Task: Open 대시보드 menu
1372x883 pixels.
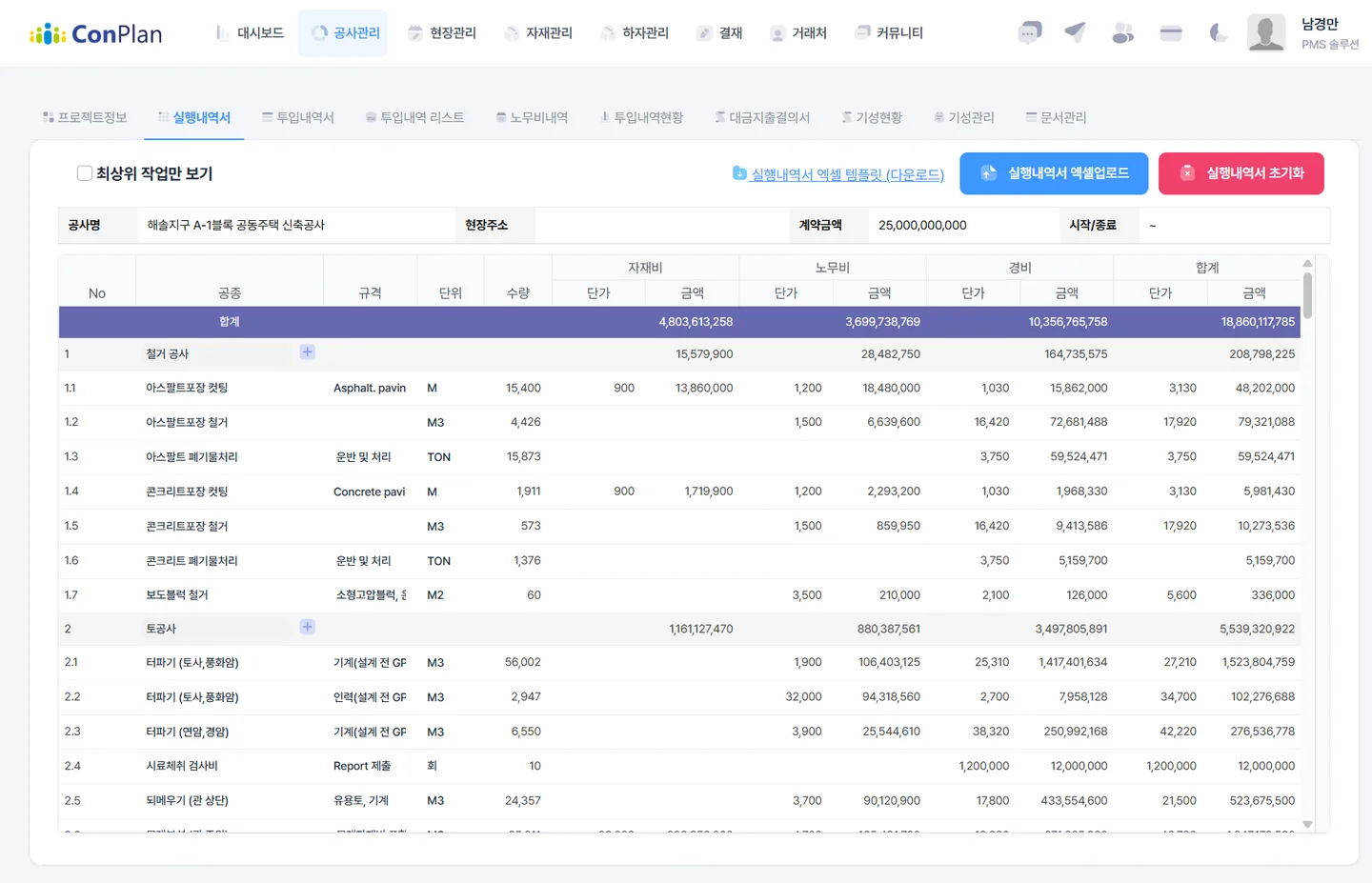Action: click(250, 33)
